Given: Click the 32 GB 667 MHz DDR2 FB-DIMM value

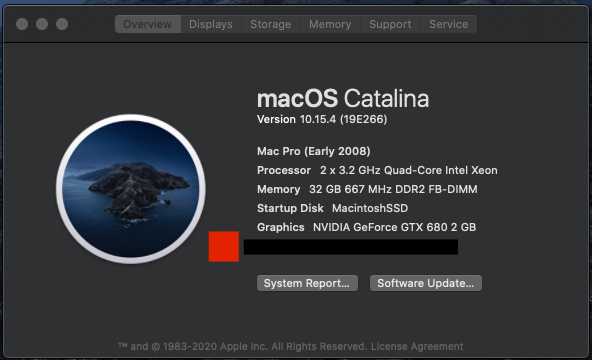Looking at the screenshot, I should click(x=393, y=189).
